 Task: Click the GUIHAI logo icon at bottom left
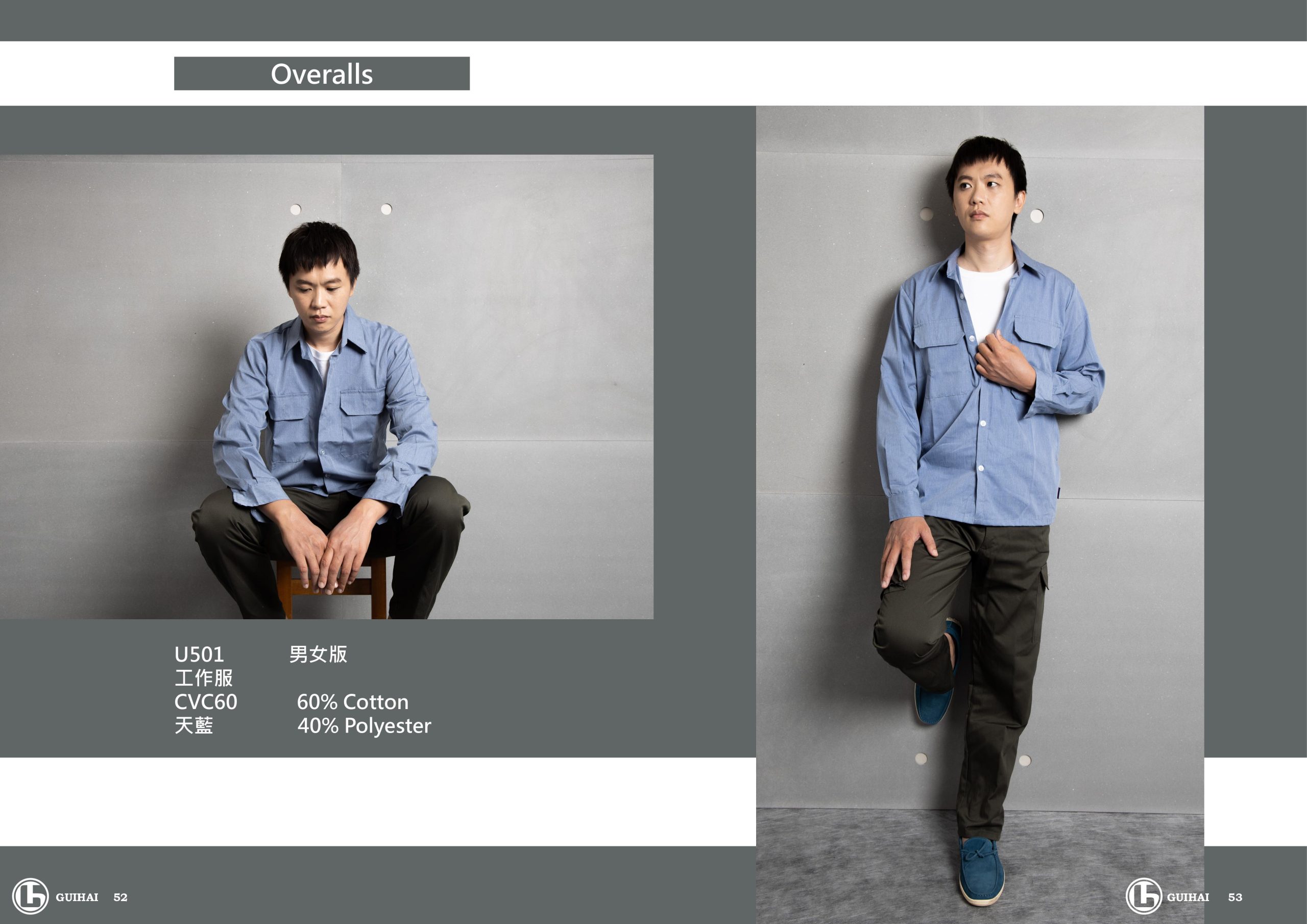pyautogui.click(x=30, y=896)
